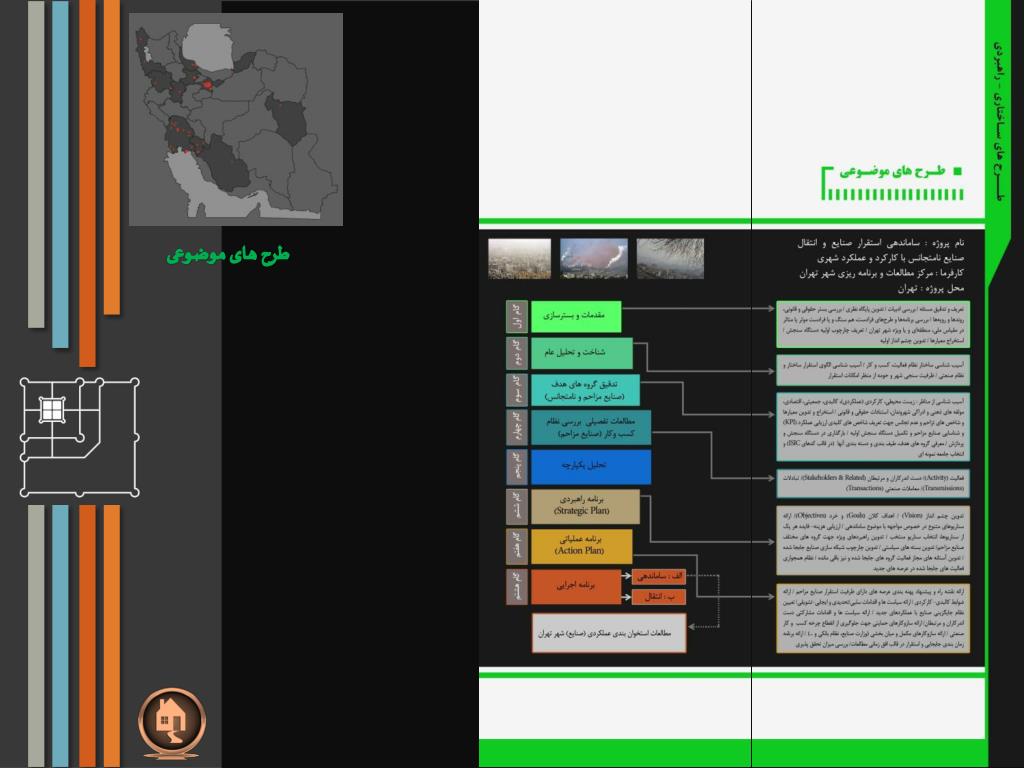The width and height of the screenshot is (1024, 768).
Task: Open the third photo with tree branches
Action: (670, 259)
